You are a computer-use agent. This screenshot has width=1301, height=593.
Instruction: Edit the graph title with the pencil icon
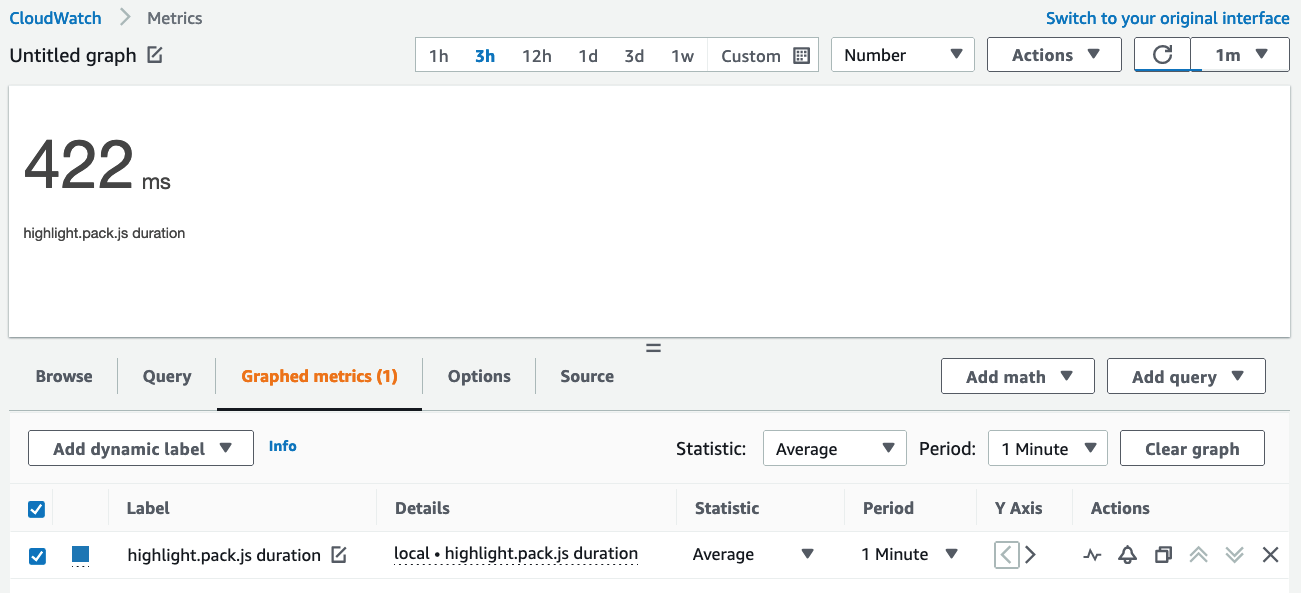click(153, 56)
